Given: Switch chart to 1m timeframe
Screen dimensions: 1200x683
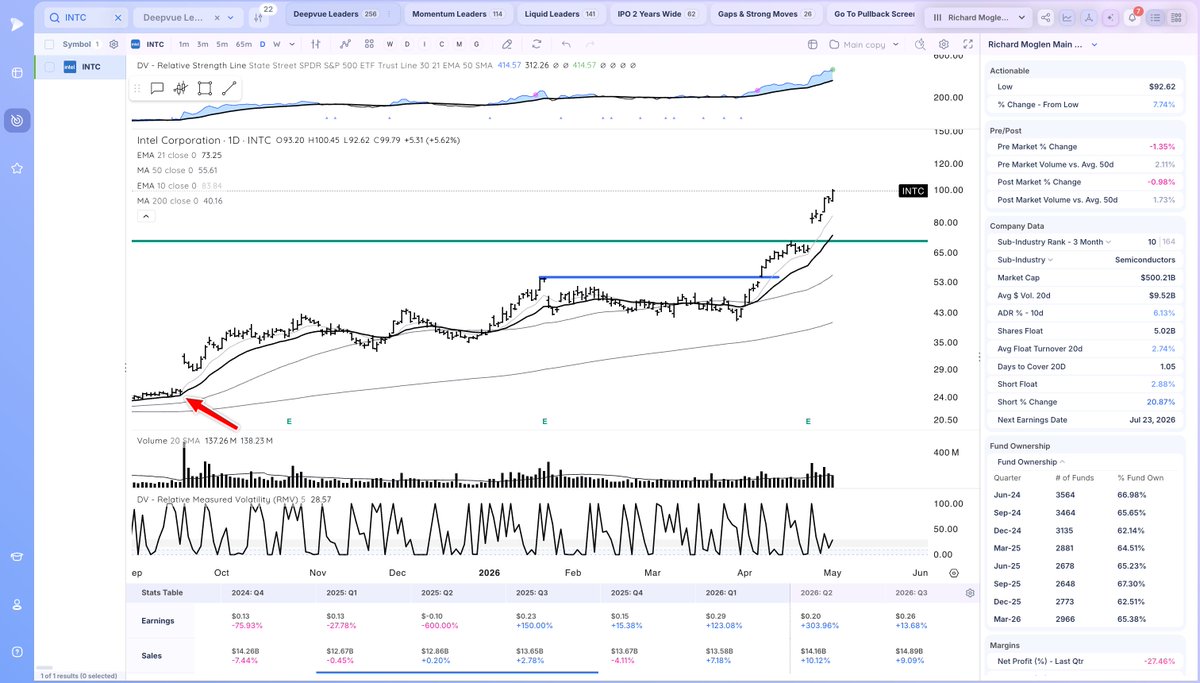Looking at the screenshot, I should pos(184,45).
